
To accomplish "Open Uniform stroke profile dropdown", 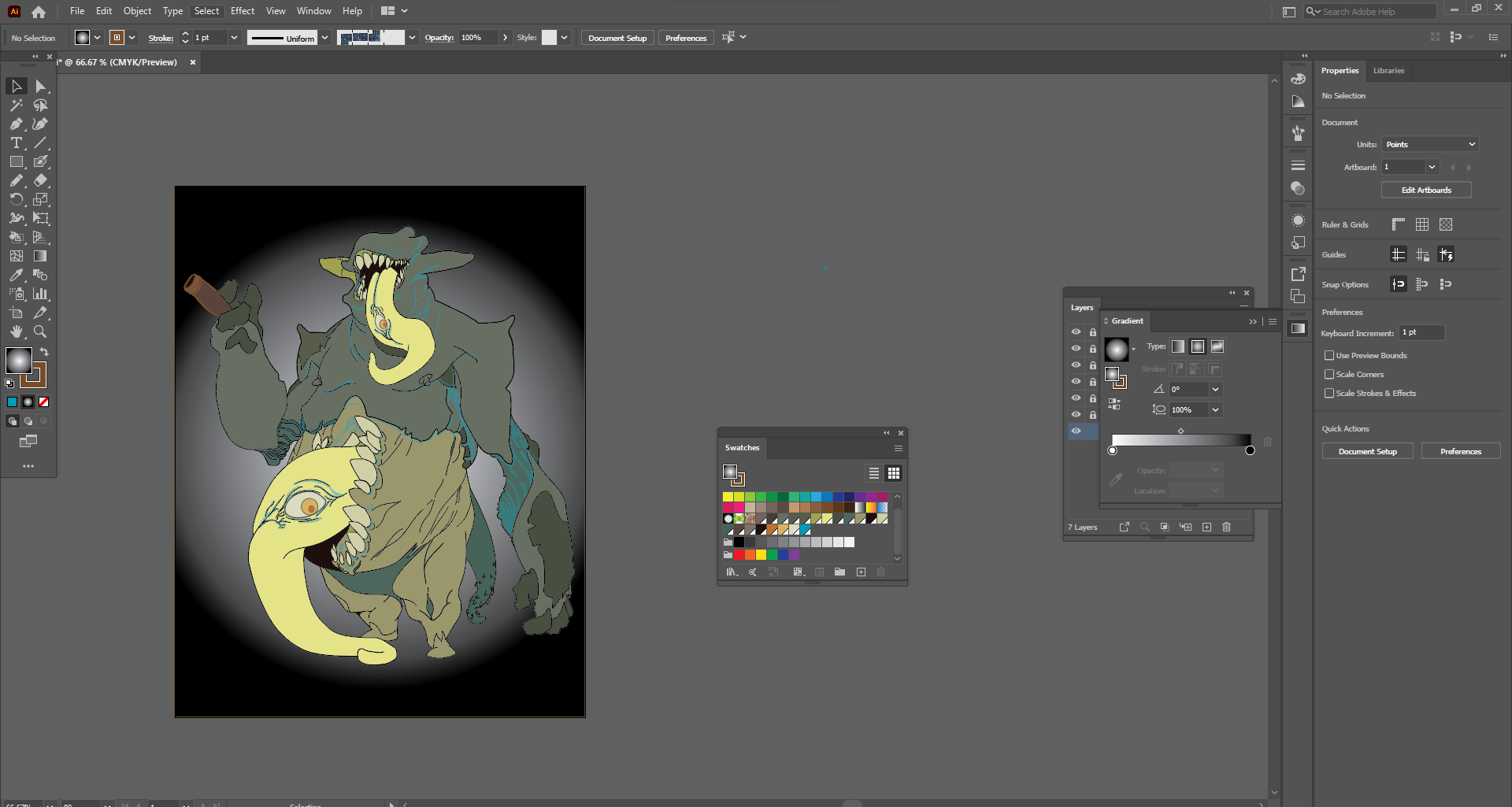I will tap(324, 38).
